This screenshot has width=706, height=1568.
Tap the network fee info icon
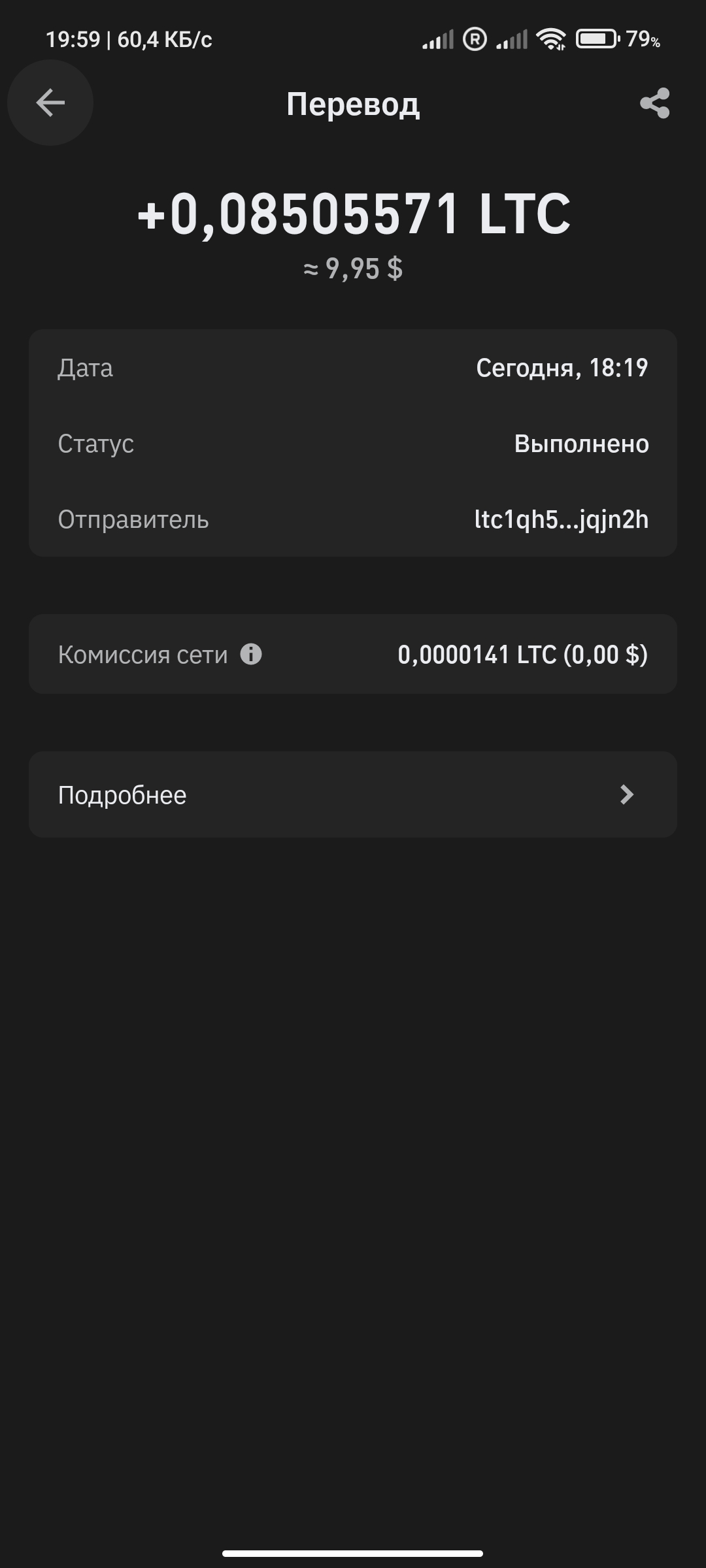(251, 654)
